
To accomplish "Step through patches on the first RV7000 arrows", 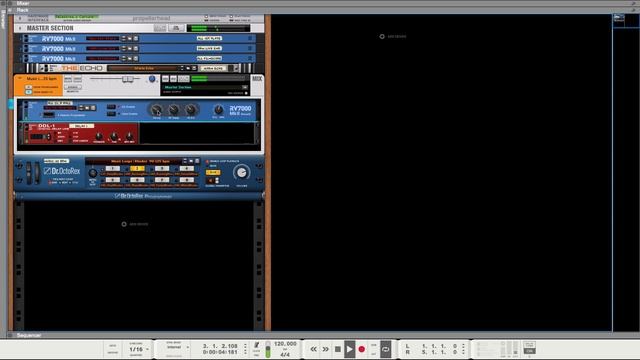I will point(124,38).
